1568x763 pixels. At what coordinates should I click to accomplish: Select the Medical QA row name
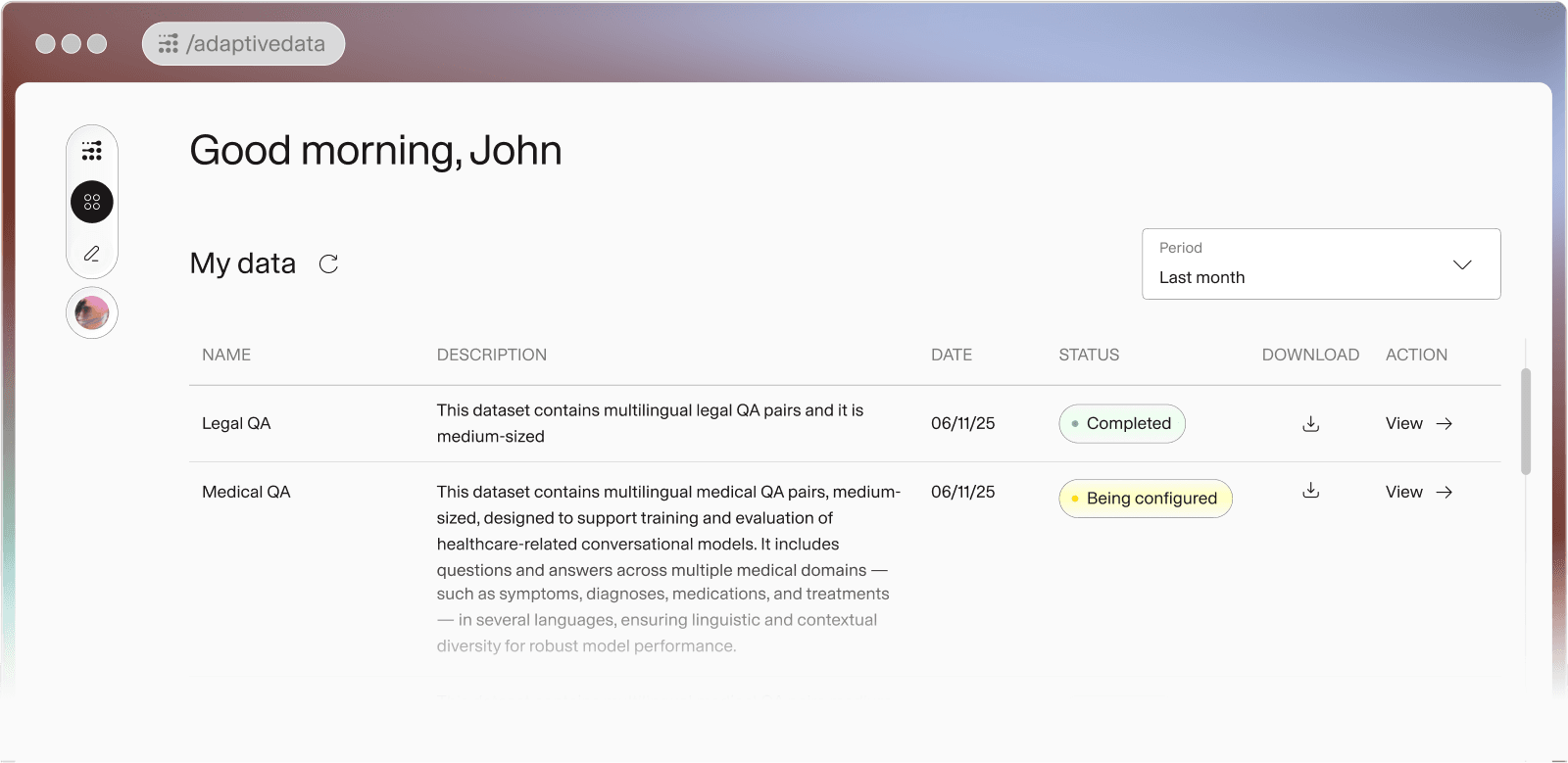[x=246, y=492]
